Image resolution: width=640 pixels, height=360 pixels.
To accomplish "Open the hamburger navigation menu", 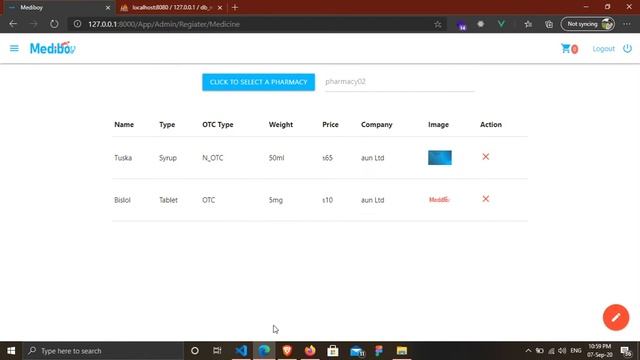I will (14, 49).
